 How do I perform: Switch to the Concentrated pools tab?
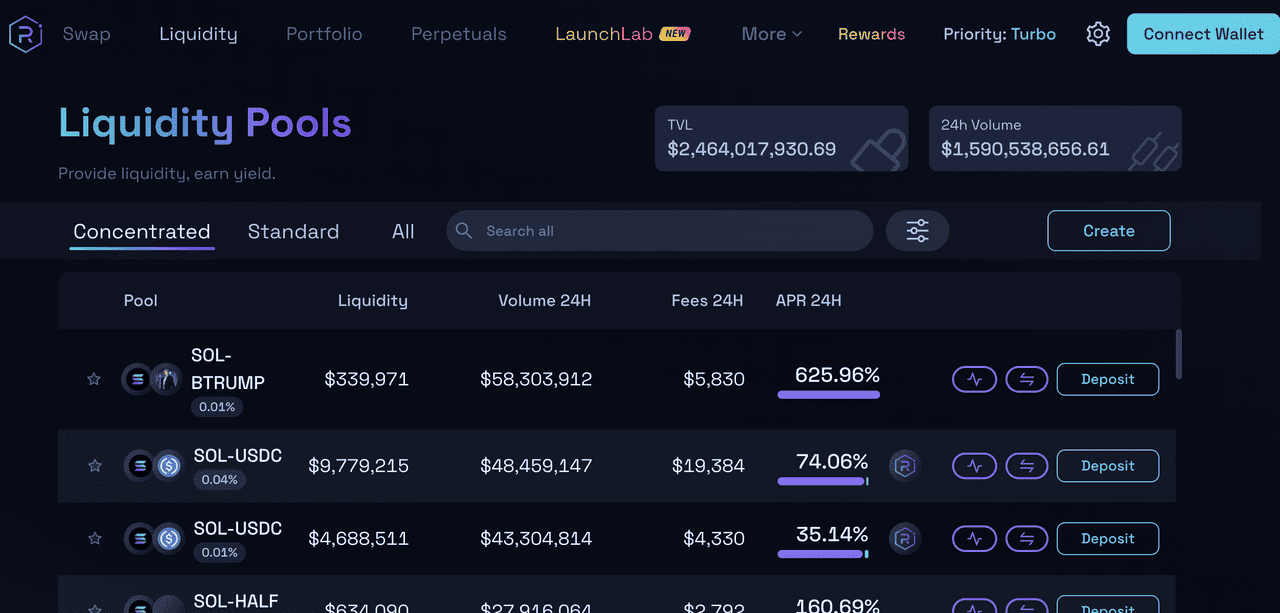click(142, 232)
